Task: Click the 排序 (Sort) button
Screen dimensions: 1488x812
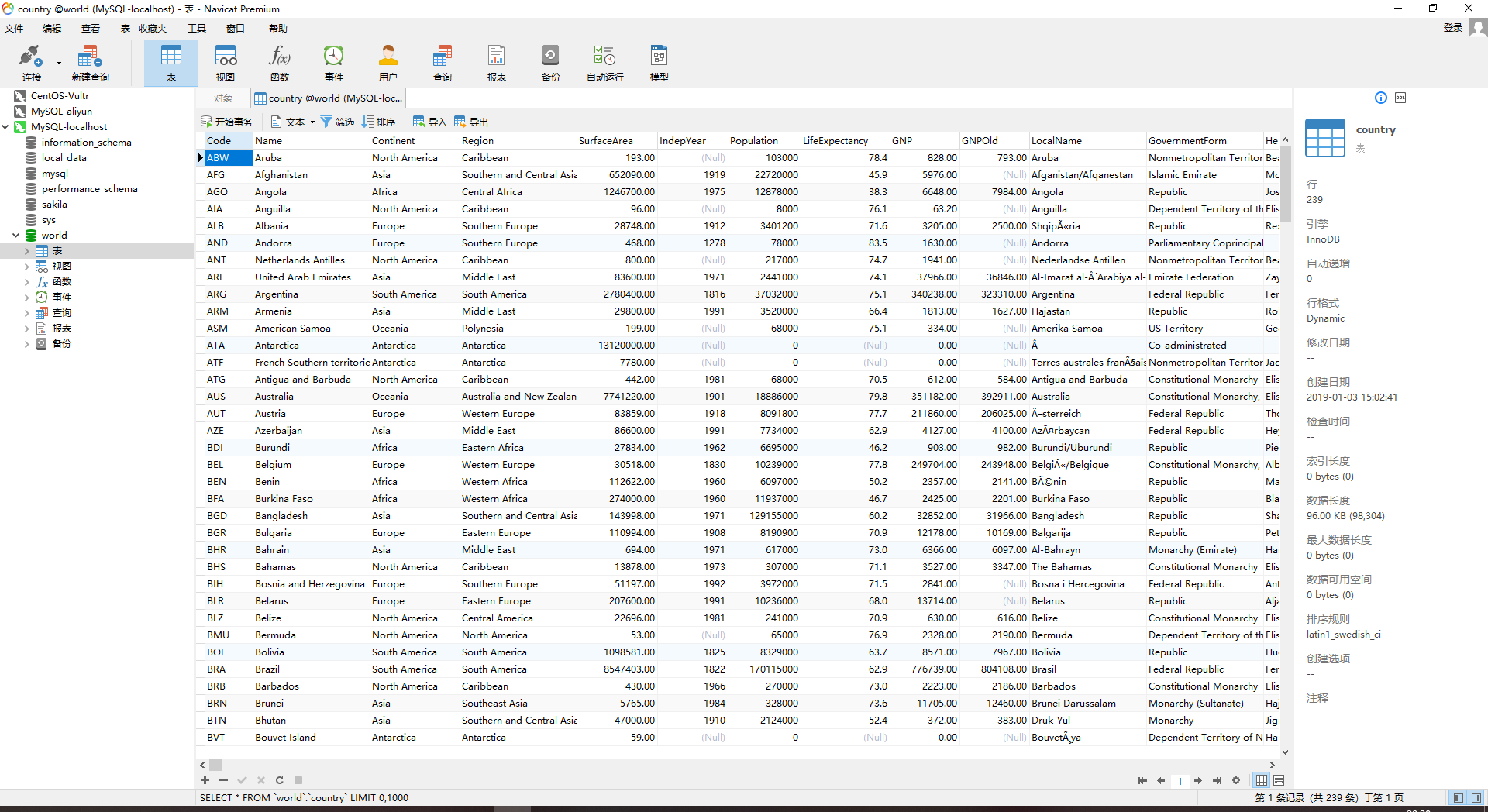Action: [378, 122]
